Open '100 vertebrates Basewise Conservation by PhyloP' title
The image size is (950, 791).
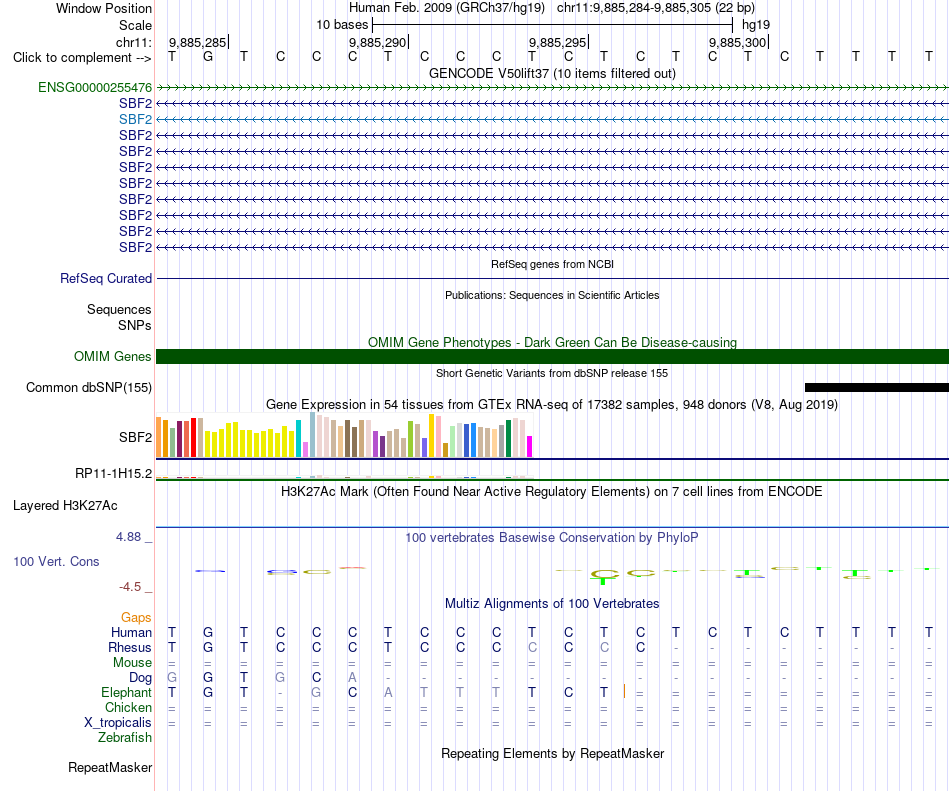pyautogui.click(x=552, y=537)
